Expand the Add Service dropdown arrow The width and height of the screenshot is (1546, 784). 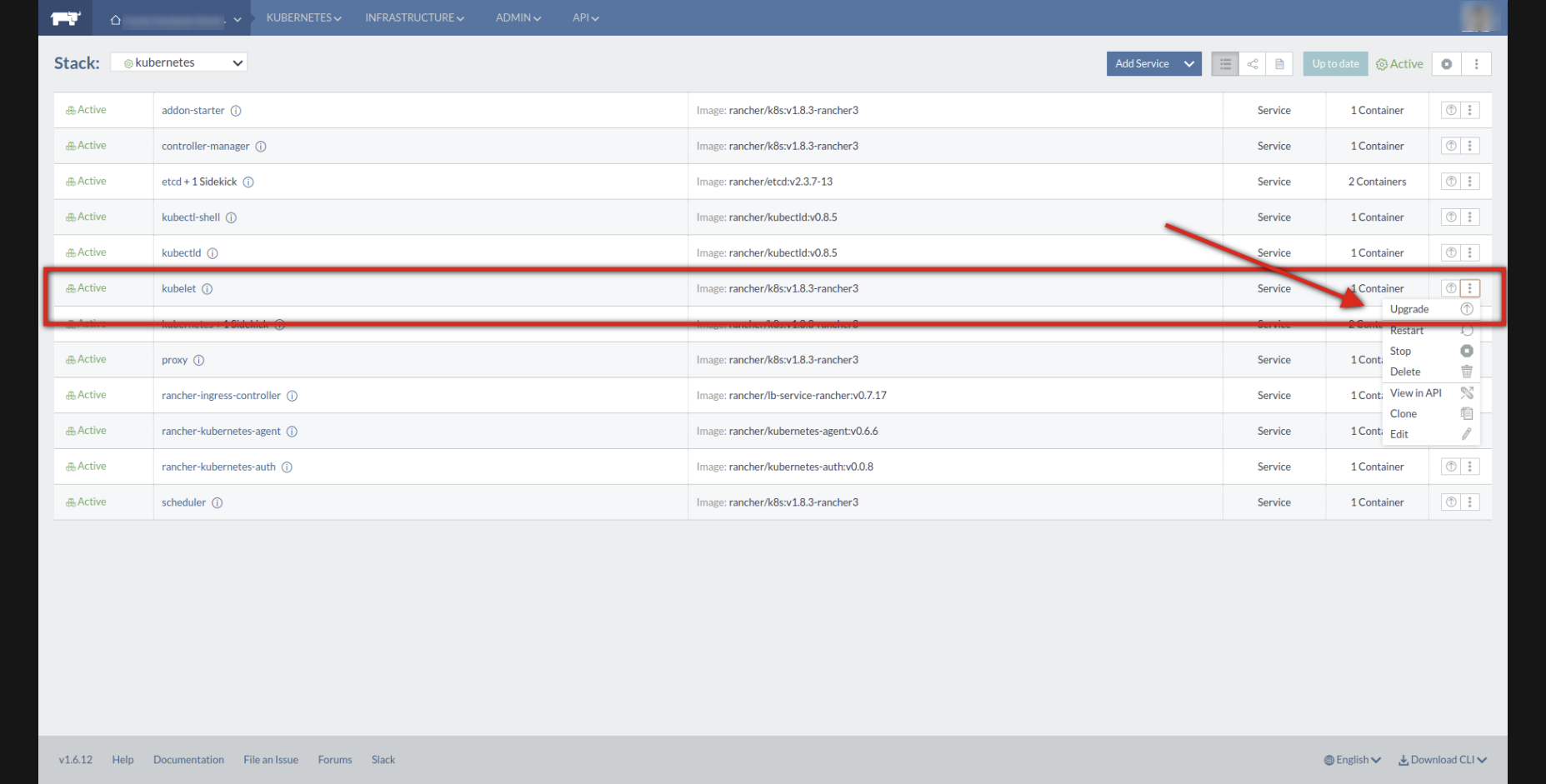point(1189,63)
